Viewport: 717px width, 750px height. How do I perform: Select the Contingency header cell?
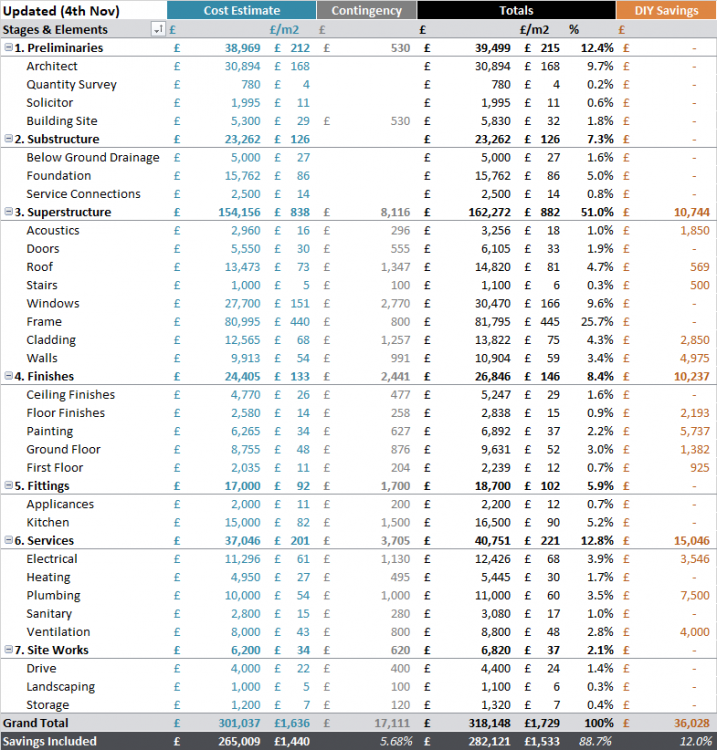pyautogui.click(x=366, y=10)
